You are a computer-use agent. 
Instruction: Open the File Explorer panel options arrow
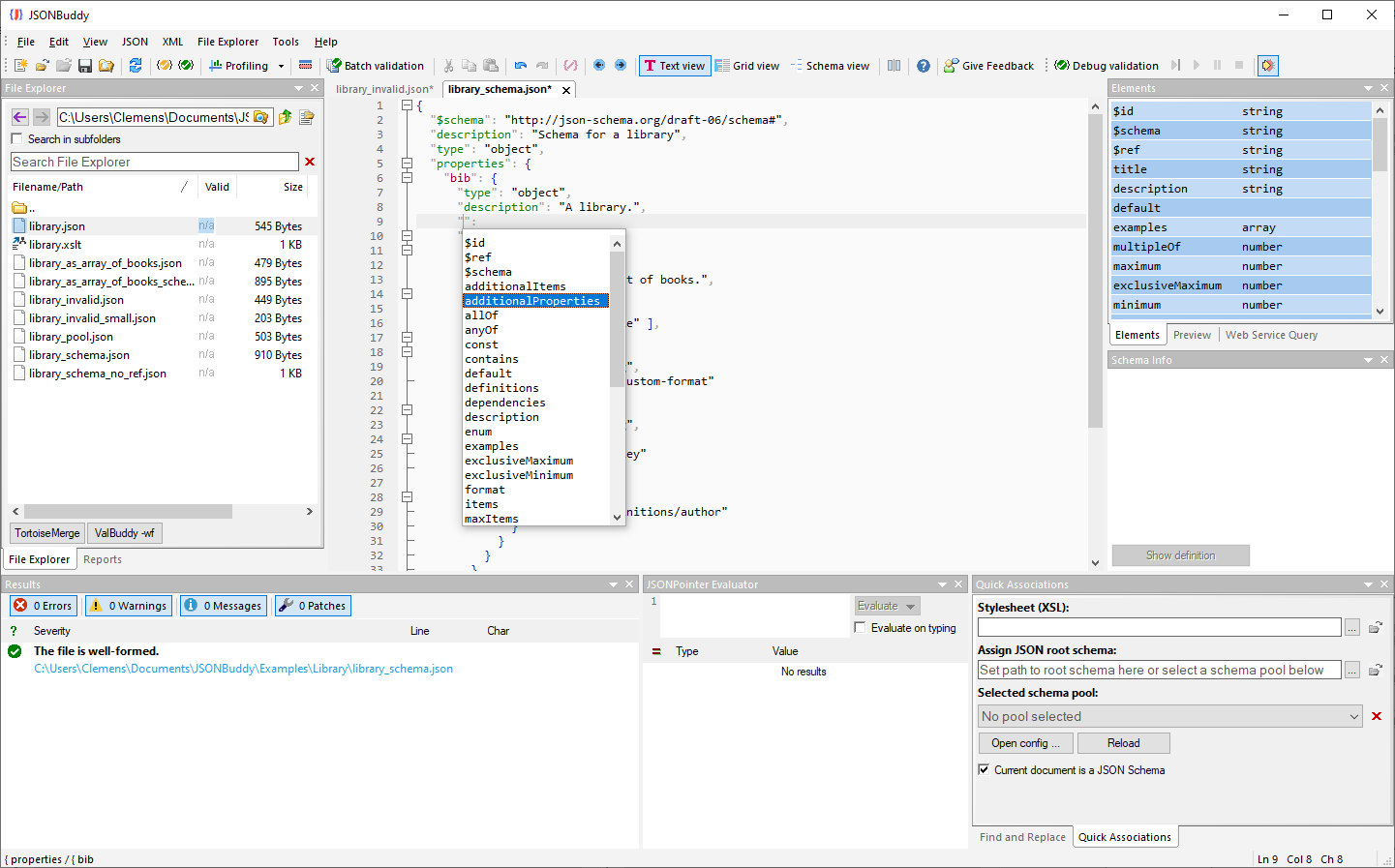[x=299, y=88]
